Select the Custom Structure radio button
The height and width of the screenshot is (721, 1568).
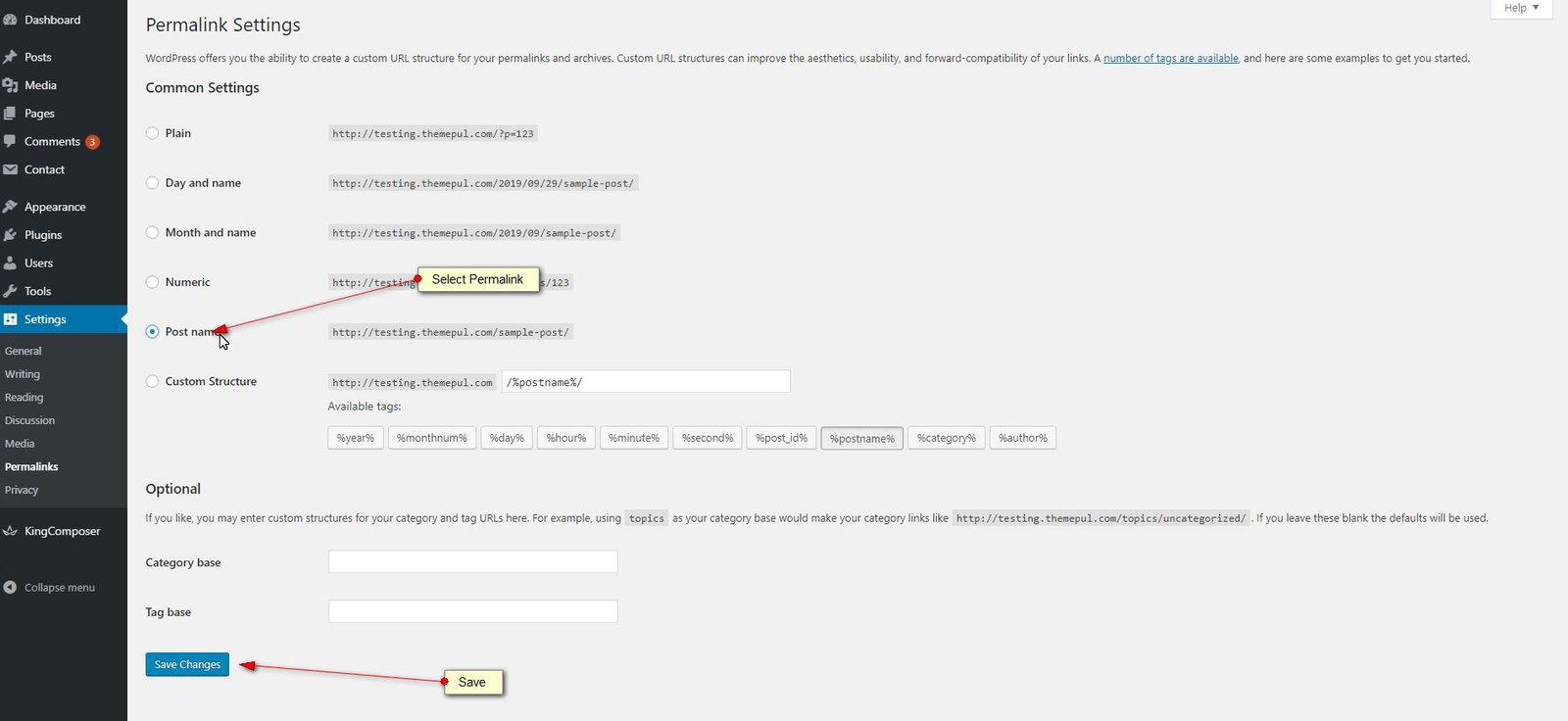pos(152,381)
